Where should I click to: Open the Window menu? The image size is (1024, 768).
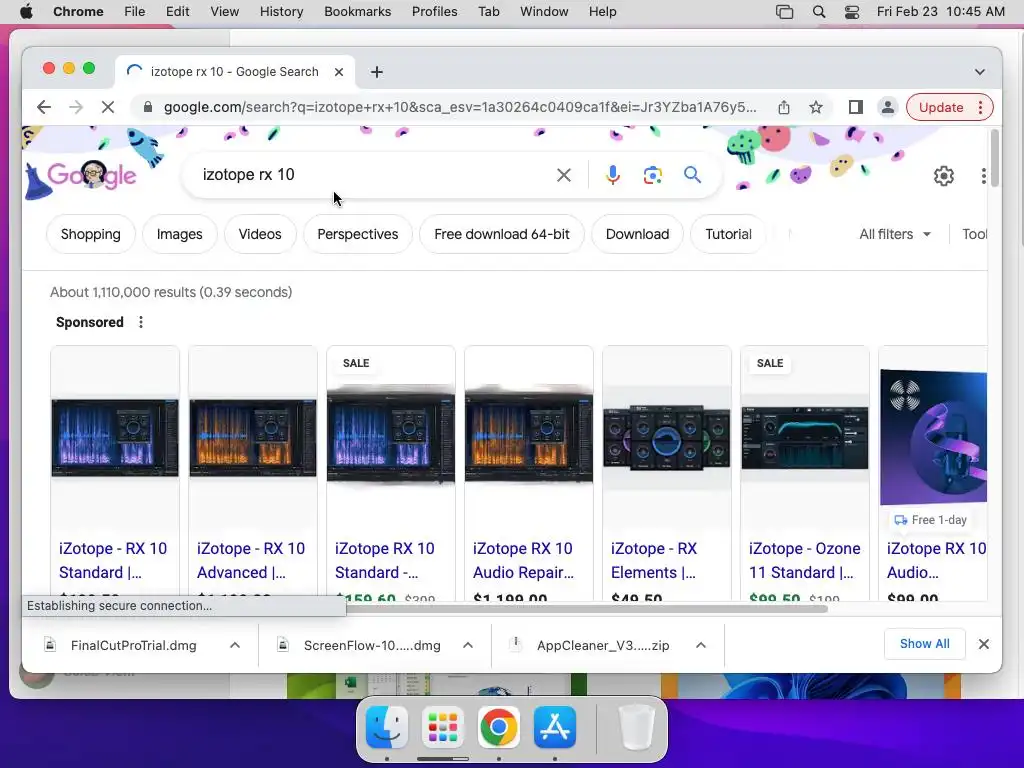click(544, 12)
